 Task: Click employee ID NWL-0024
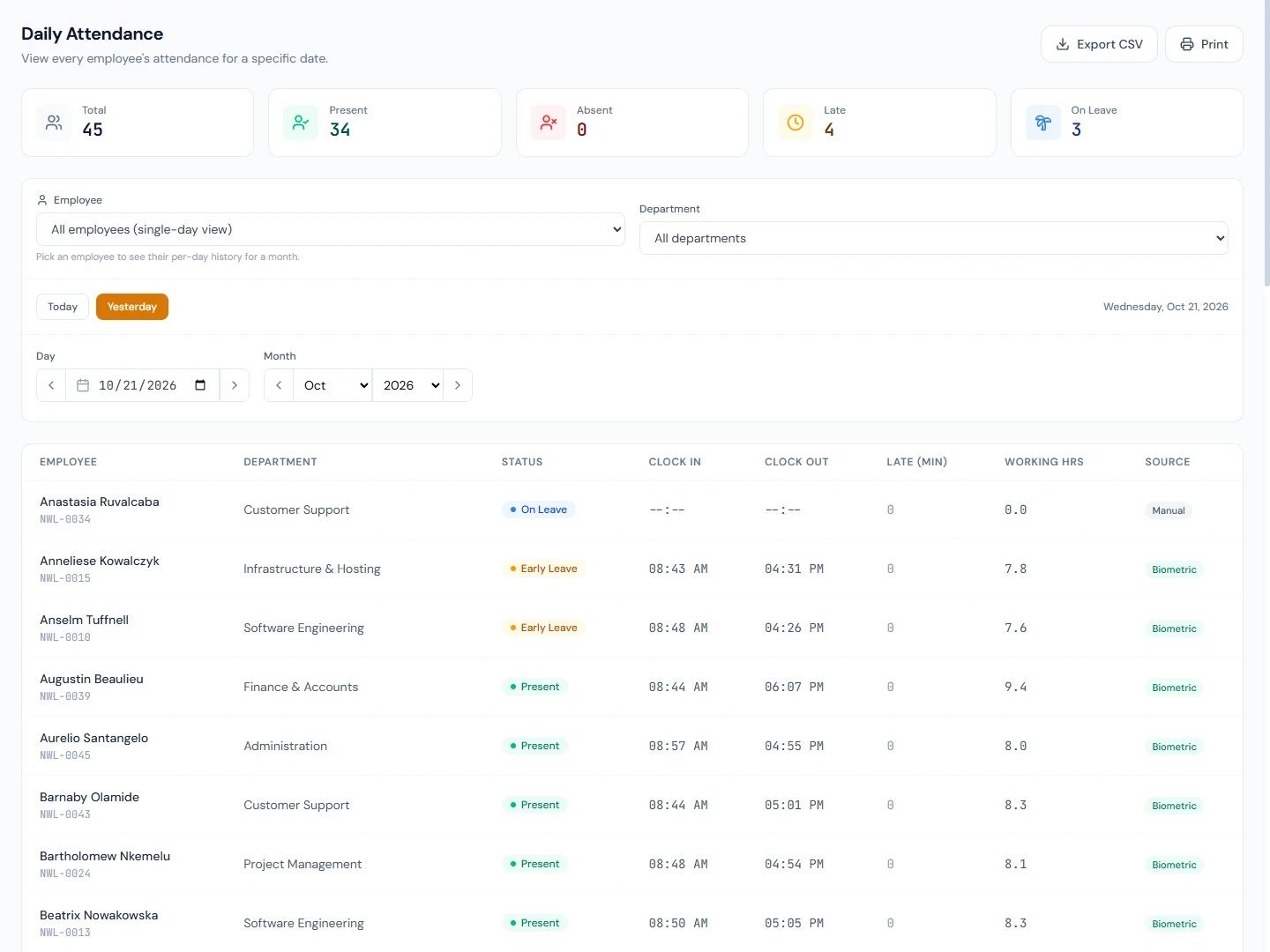click(65, 874)
